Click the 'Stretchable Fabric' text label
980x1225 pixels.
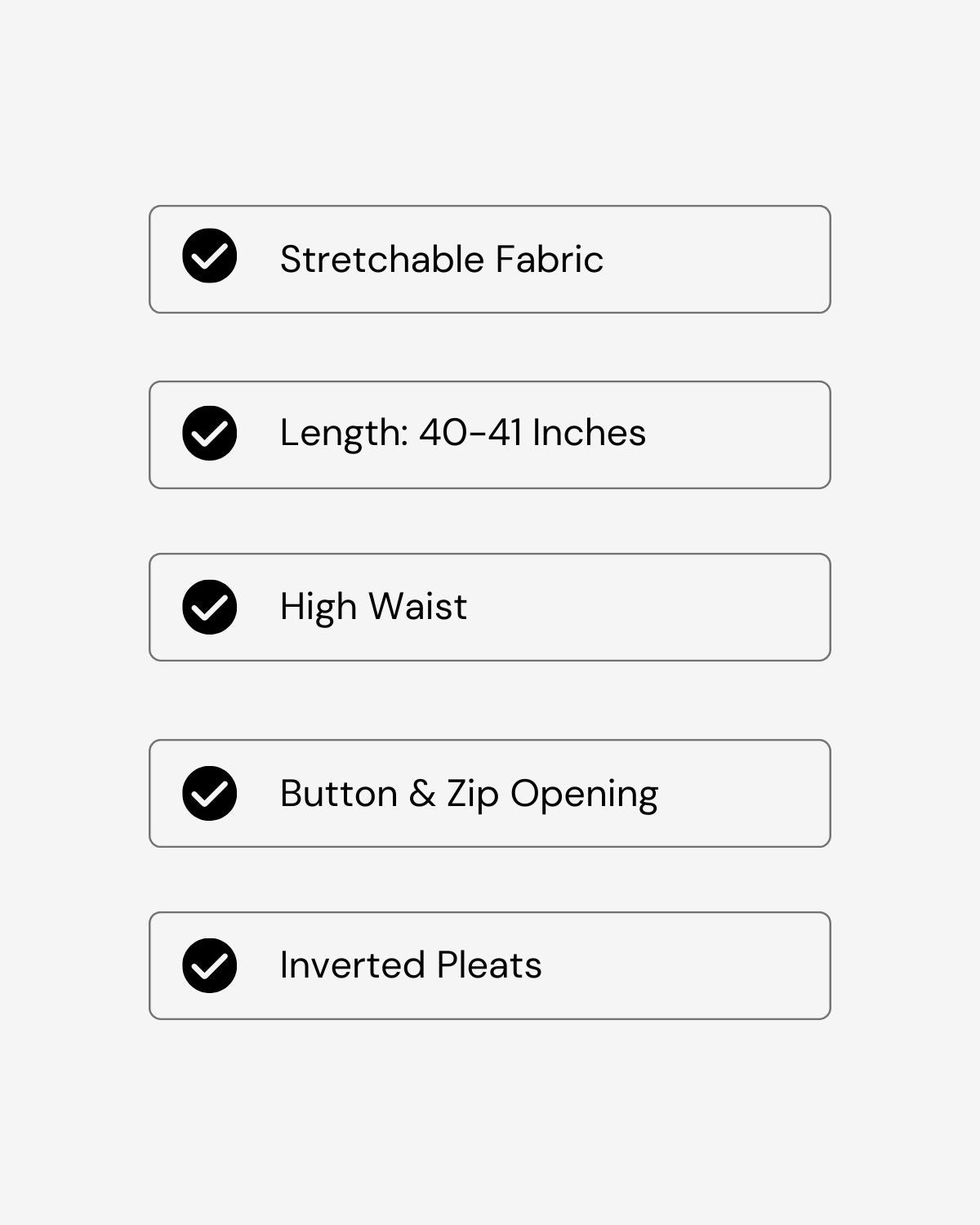tap(441, 260)
